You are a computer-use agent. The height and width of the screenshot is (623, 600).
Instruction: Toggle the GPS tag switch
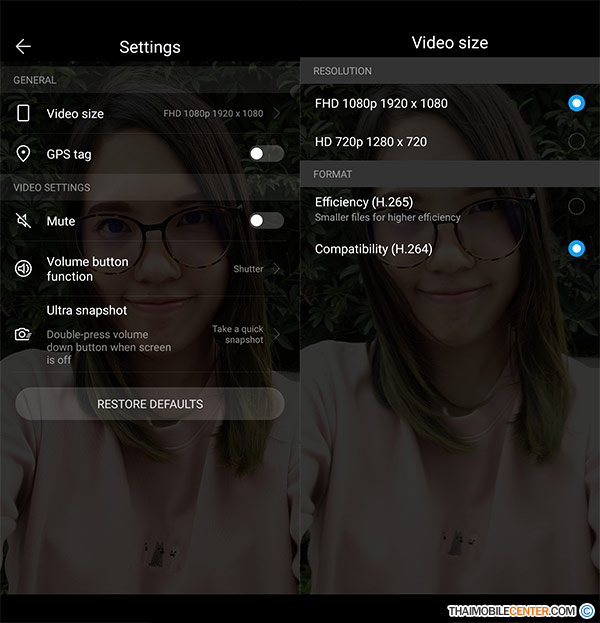click(x=267, y=154)
